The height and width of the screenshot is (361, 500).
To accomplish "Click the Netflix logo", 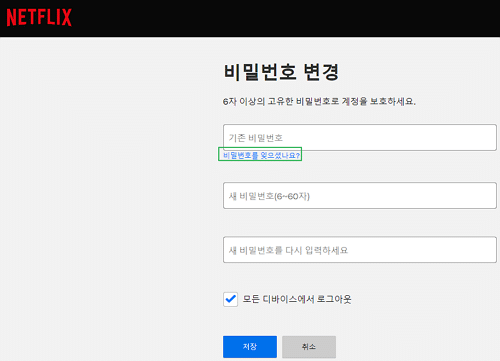I will [39, 17].
